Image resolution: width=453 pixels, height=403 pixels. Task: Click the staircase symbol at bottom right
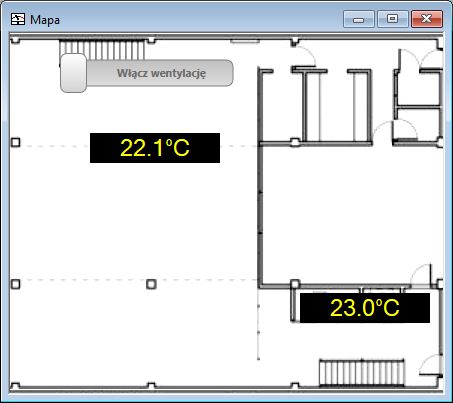362,372
